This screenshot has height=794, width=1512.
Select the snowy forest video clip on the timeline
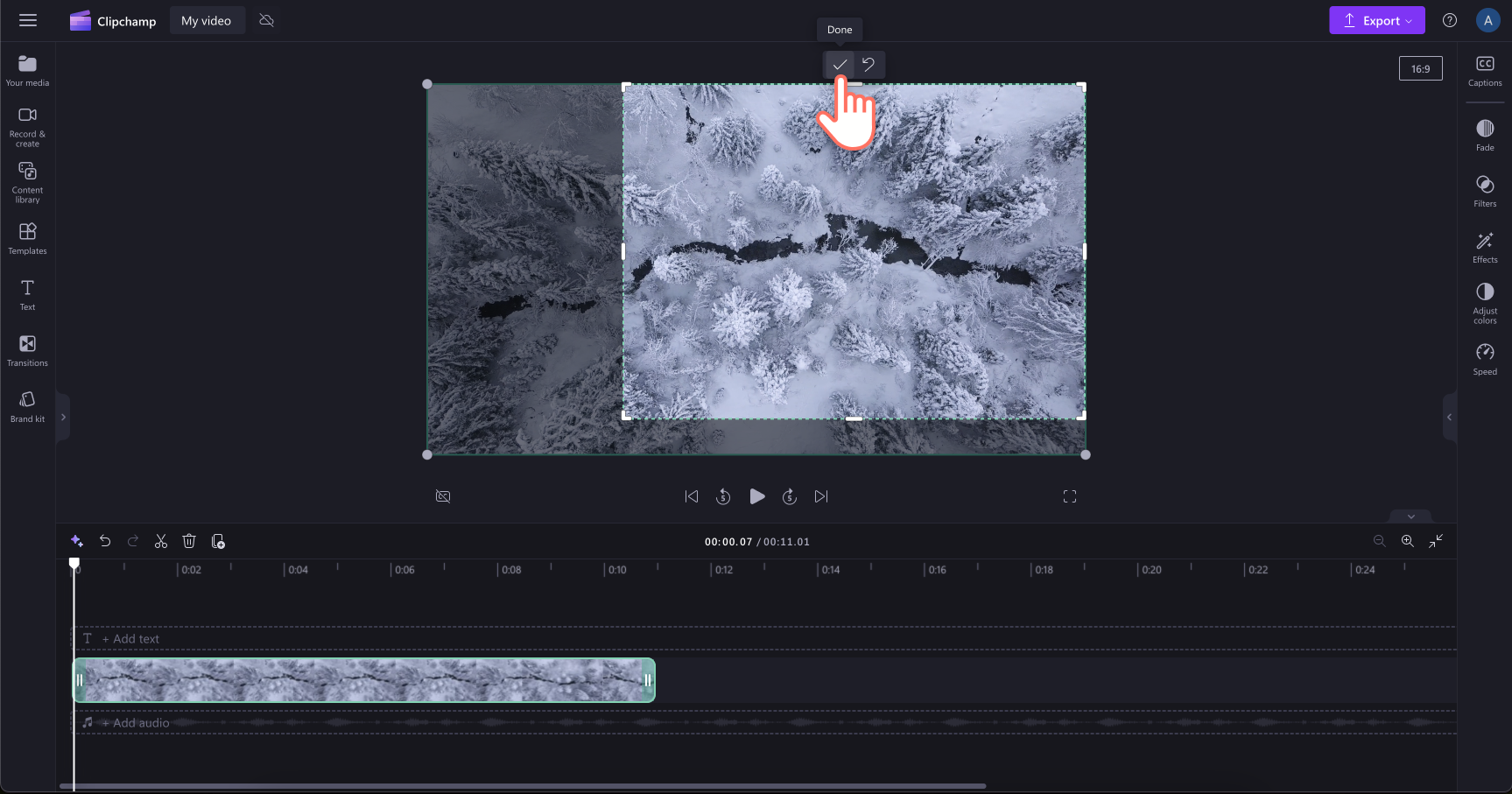pyautogui.click(x=363, y=680)
